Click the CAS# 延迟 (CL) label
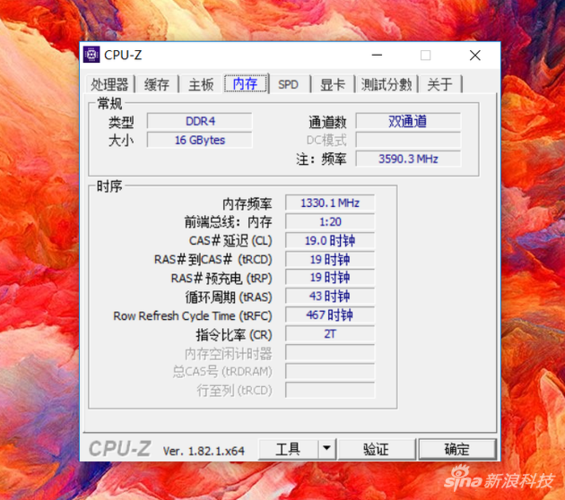 (x=231, y=241)
